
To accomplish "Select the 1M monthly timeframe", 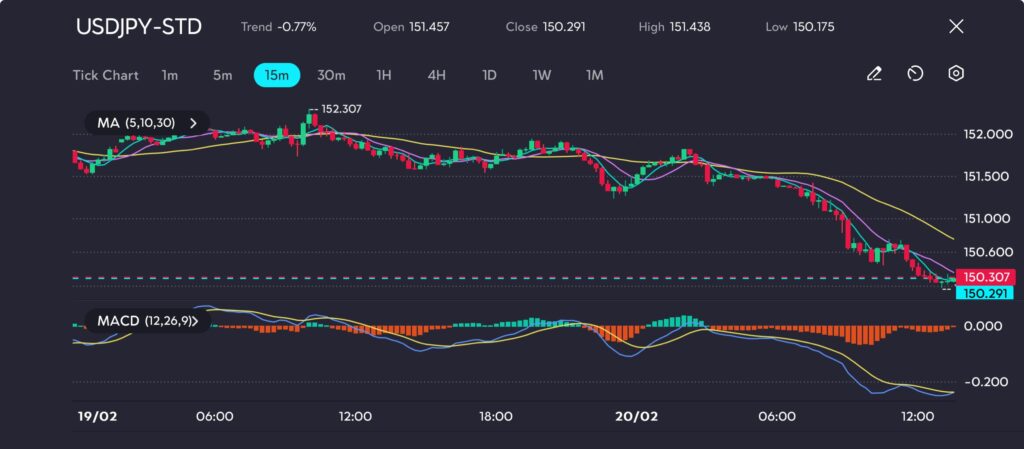I will 595,75.
